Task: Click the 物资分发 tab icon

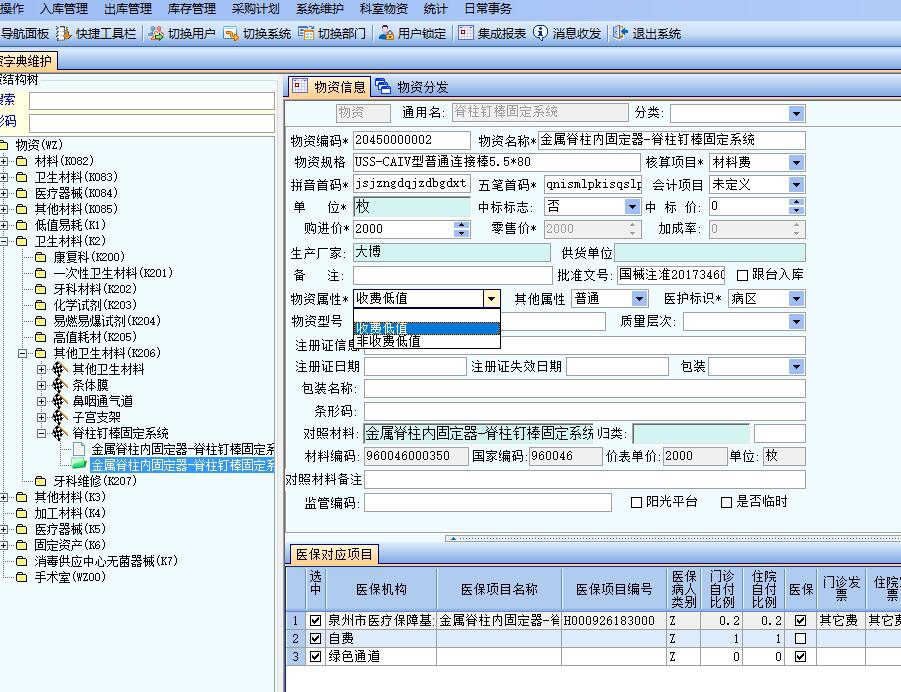Action: pos(383,86)
